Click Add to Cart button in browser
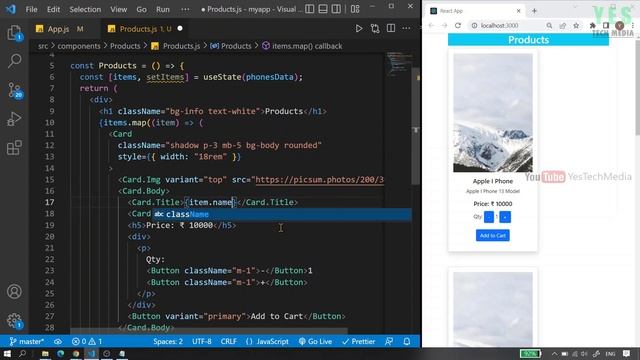The image size is (640, 360). pyautogui.click(x=493, y=236)
